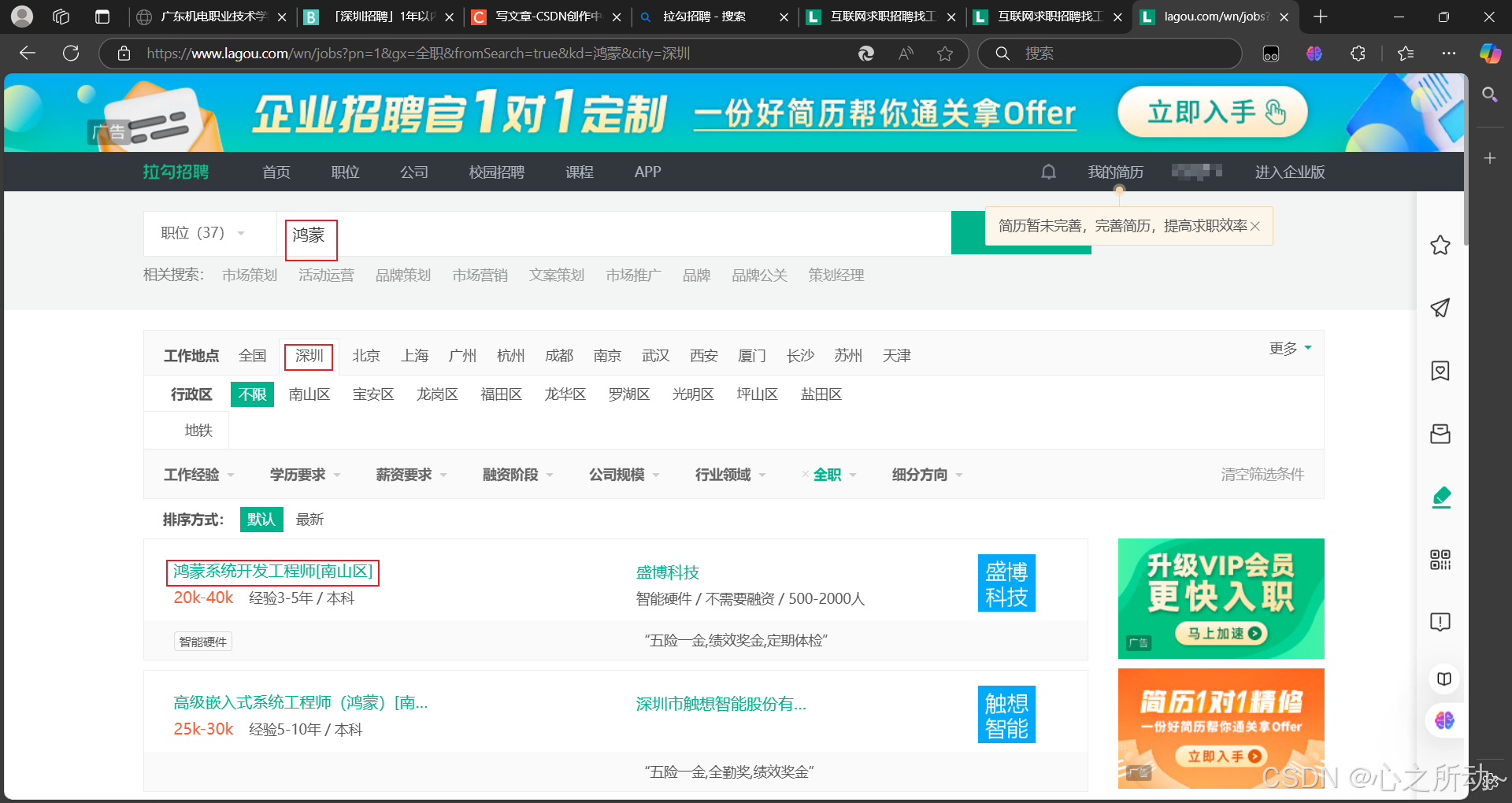Open the 升级VIP会员 ad thumbnail
The width and height of the screenshot is (1512, 803).
[1221, 598]
